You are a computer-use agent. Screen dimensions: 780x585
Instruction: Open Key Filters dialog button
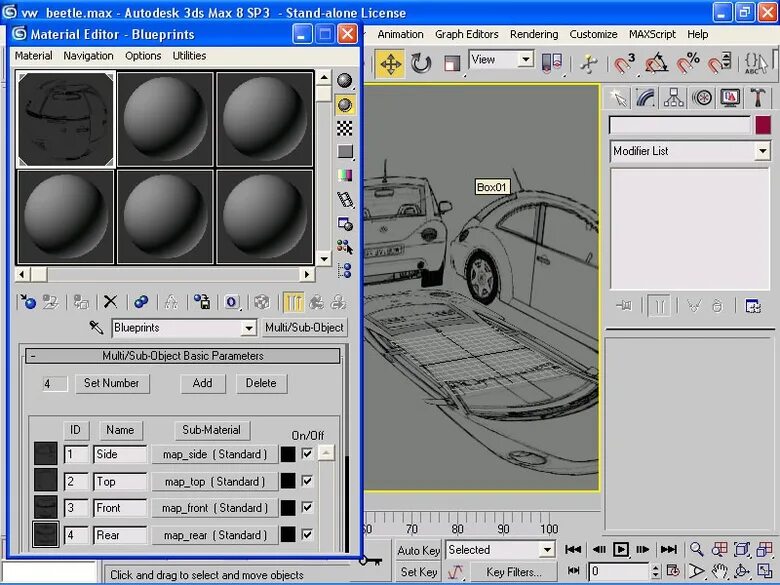(x=513, y=573)
